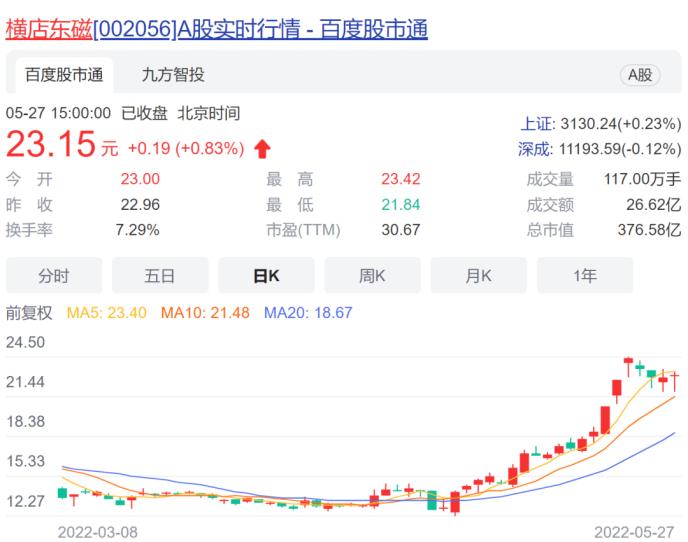688x542 pixels.
Task: Click the red up-arrow price icon
Action: tap(262, 149)
